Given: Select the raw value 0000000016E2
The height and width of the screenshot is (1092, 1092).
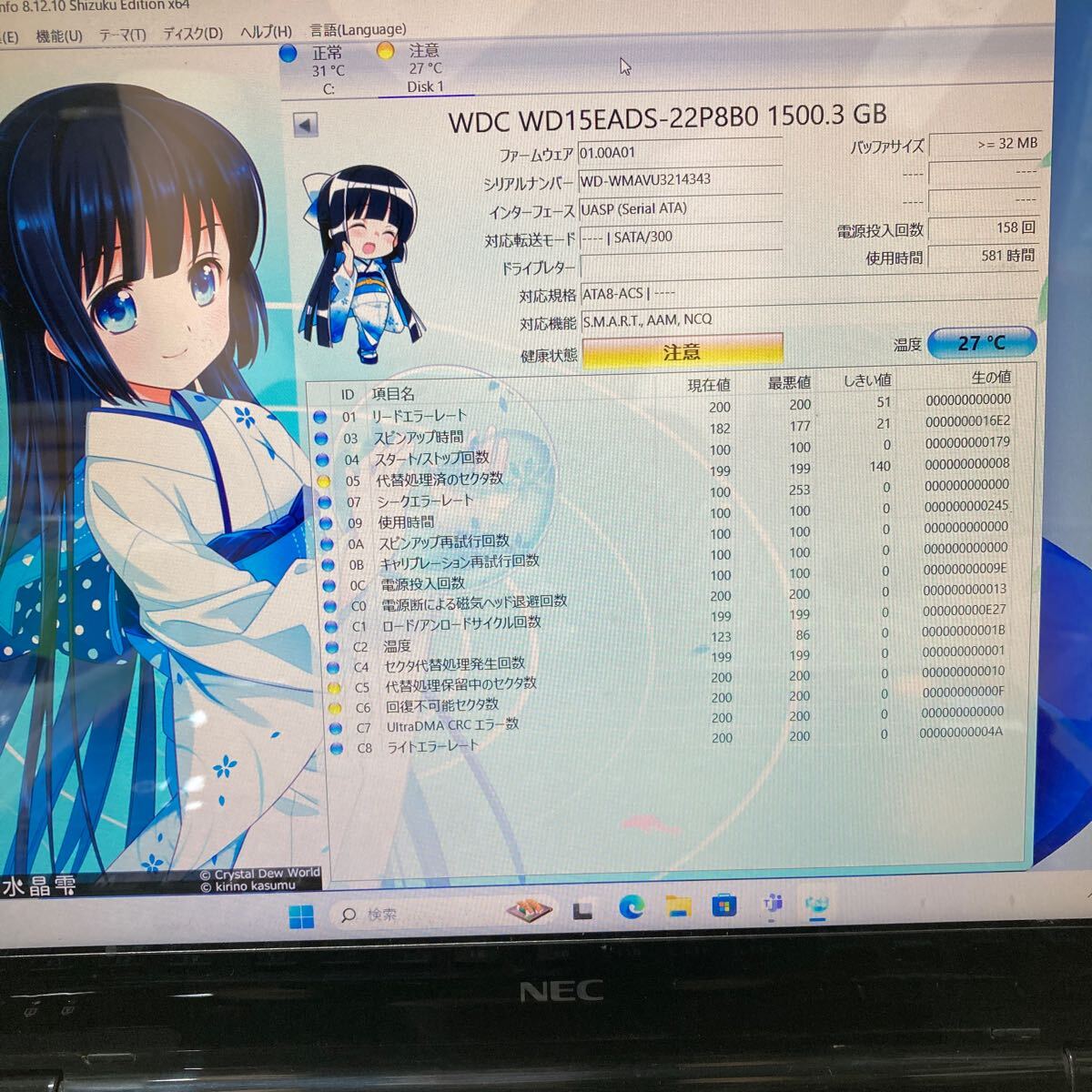Looking at the screenshot, I should pos(967,421).
